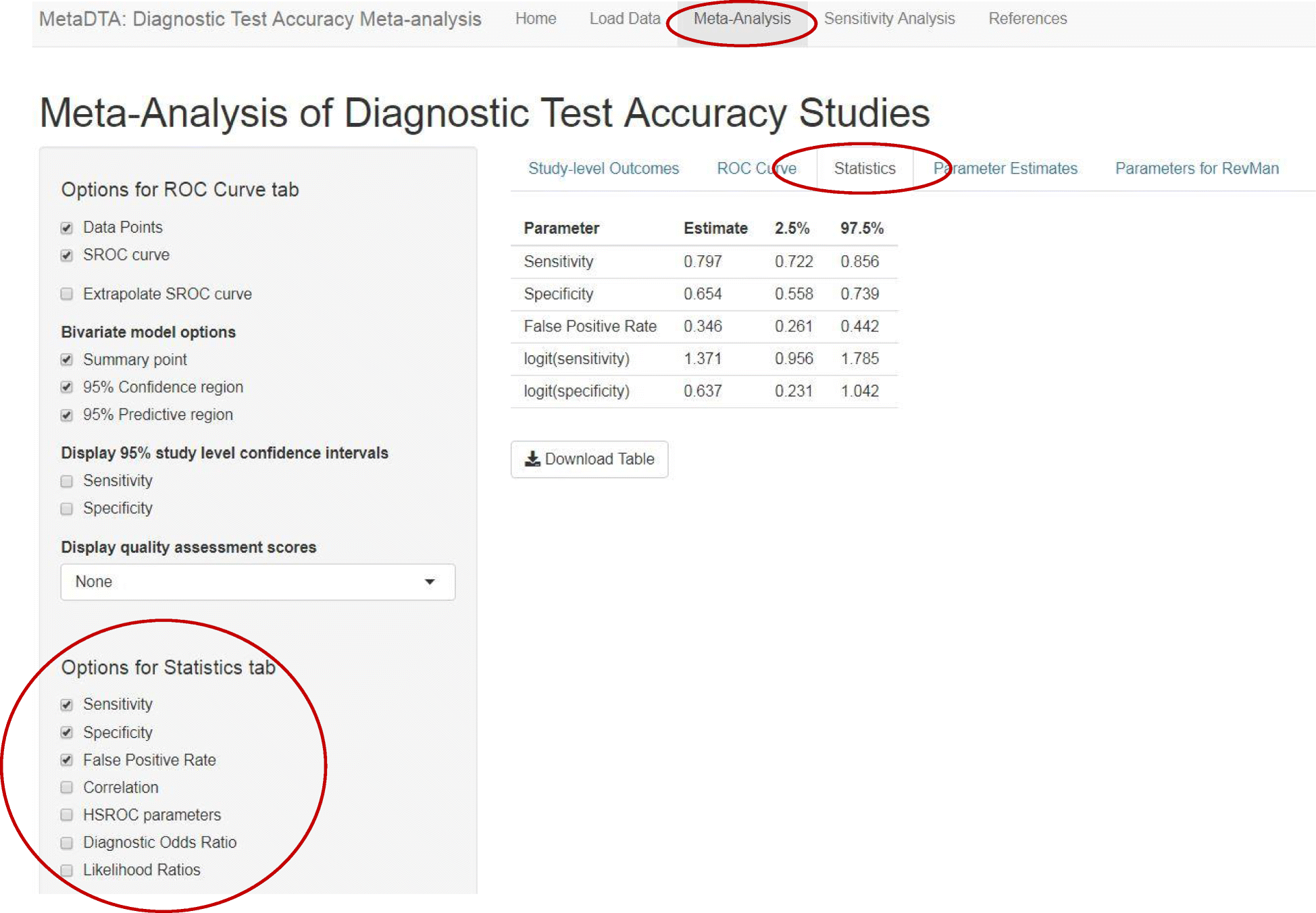The height and width of the screenshot is (913, 1316).
Task: Enable Diagnostic Odds Ratio checkbox
Action: [x=66, y=843]
